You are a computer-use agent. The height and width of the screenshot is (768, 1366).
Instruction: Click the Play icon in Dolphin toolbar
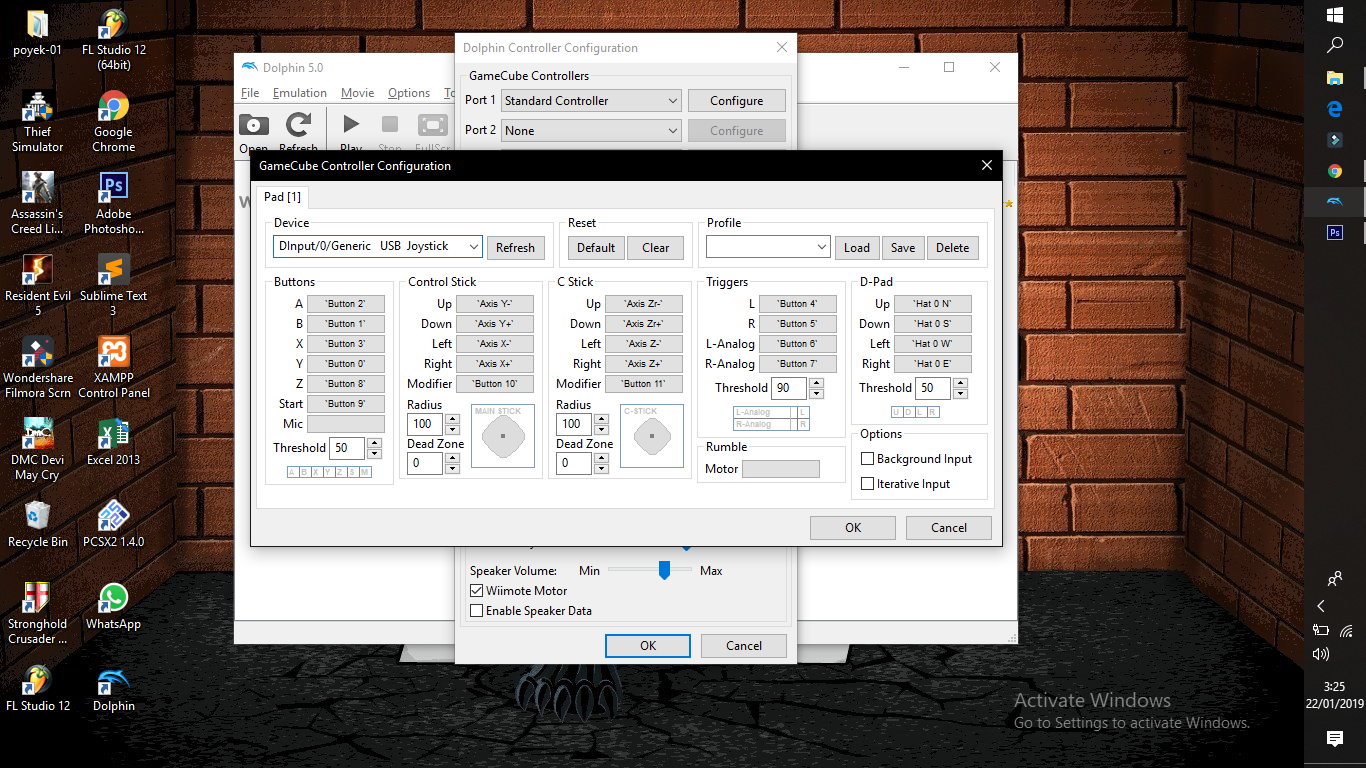[x=351, y=125]
